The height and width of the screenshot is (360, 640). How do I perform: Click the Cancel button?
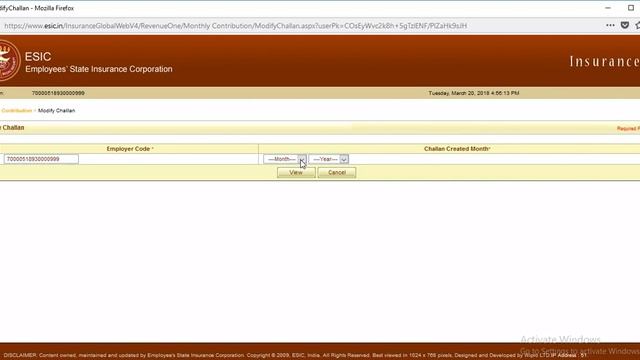click(337, 173)
